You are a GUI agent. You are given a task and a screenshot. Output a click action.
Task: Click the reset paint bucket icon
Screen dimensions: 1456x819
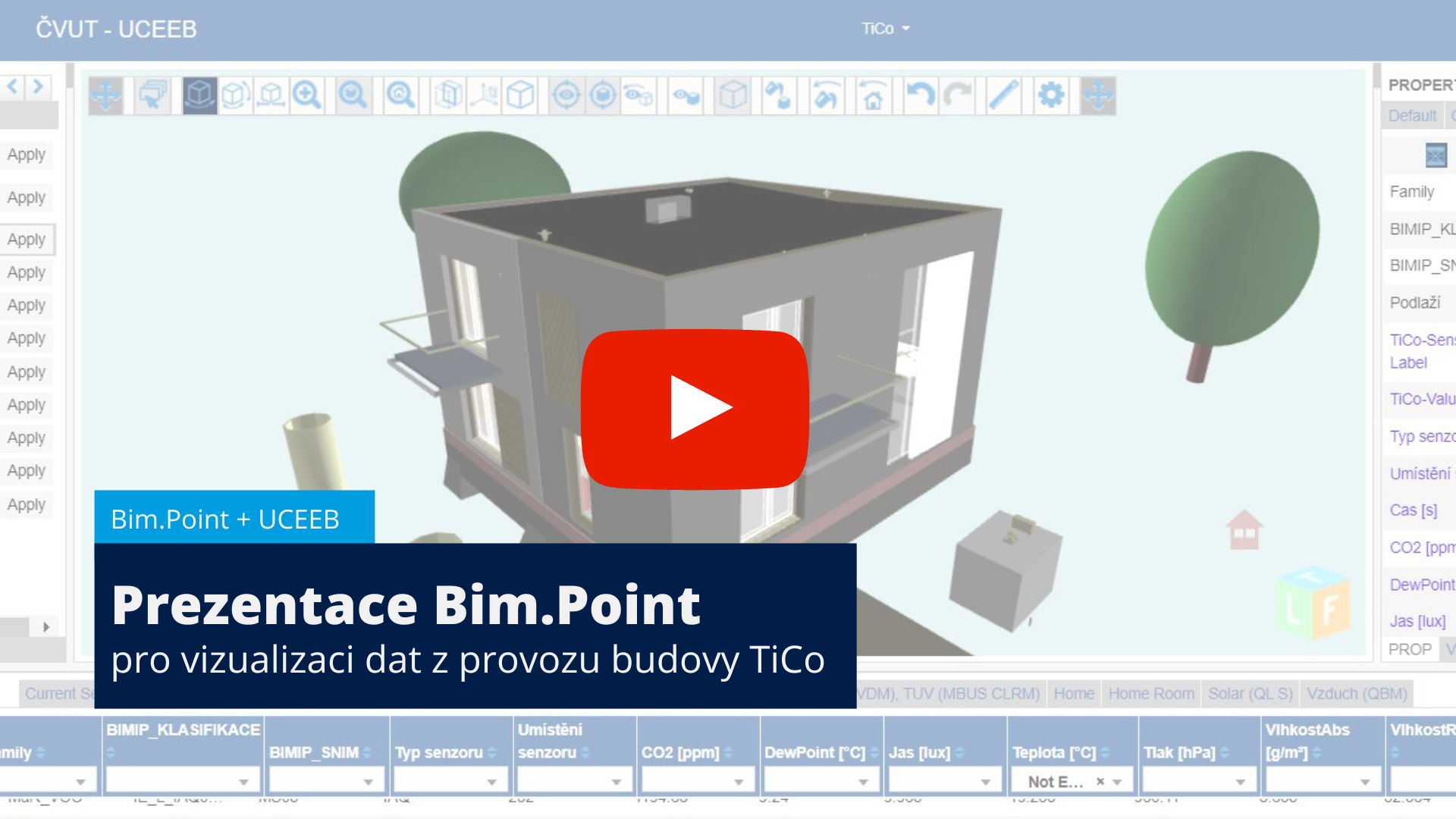[x=826, y=96]
